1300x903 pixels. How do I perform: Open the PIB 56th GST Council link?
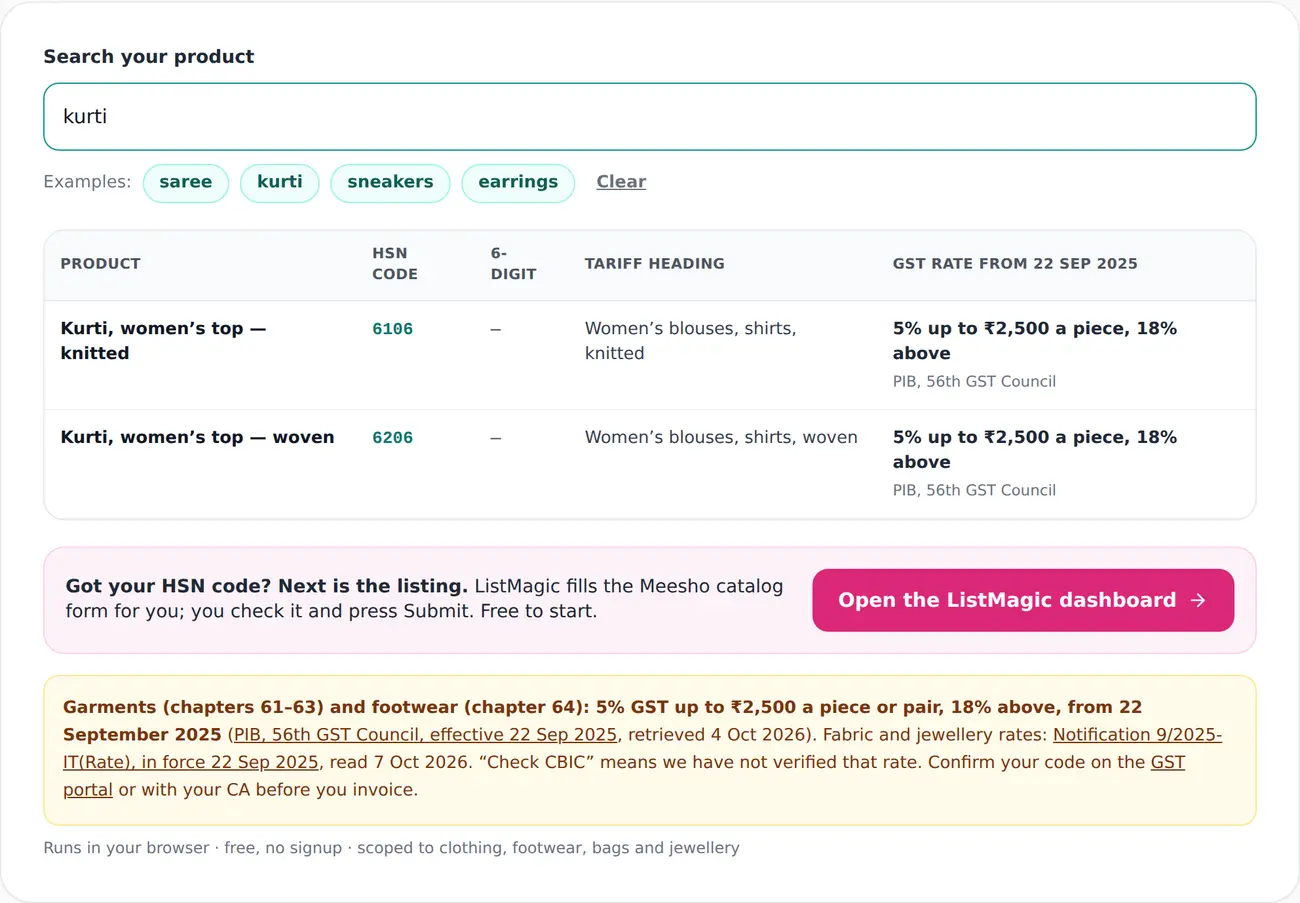(x=425, y=735)
